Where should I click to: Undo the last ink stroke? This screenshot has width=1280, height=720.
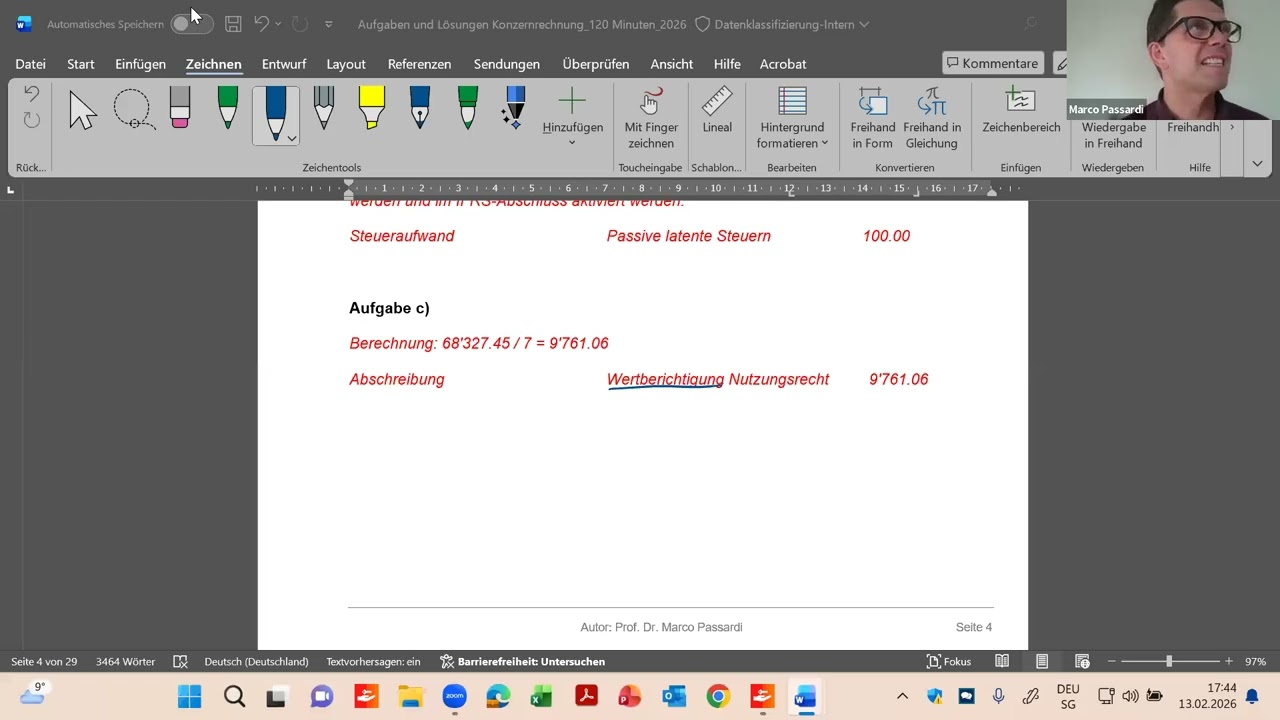pos(32,94)
